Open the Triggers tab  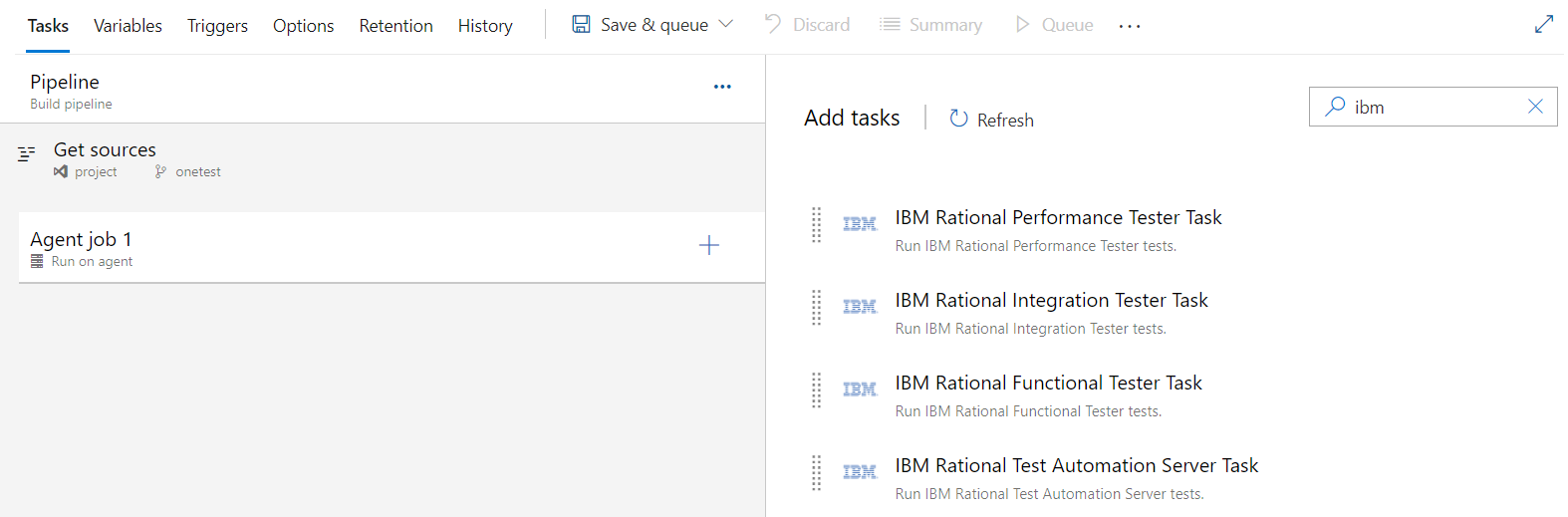[217, 26]
